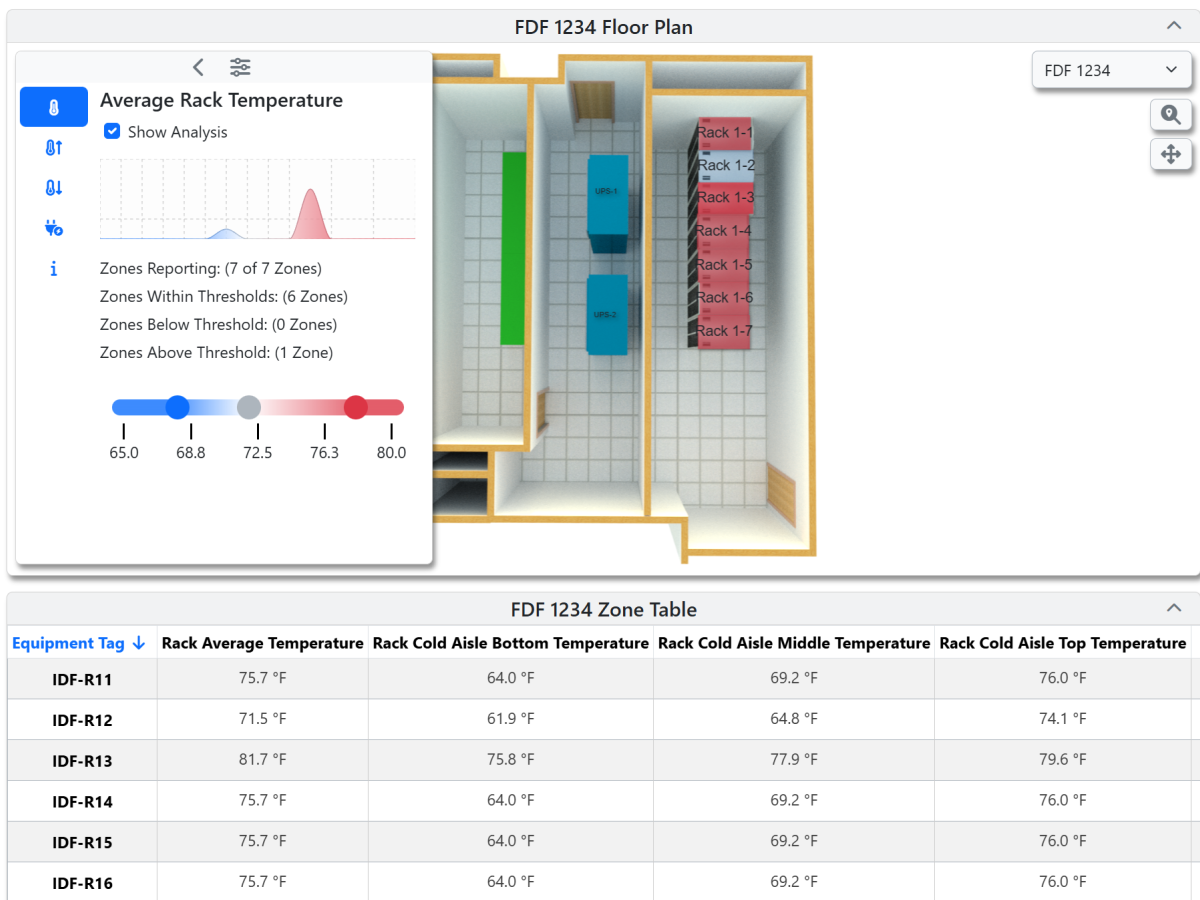The height and width of the screenshot is (900, 1200).
Task: Select Rack 1-4 on the floor plan
Action: click(x=722, y=230)
